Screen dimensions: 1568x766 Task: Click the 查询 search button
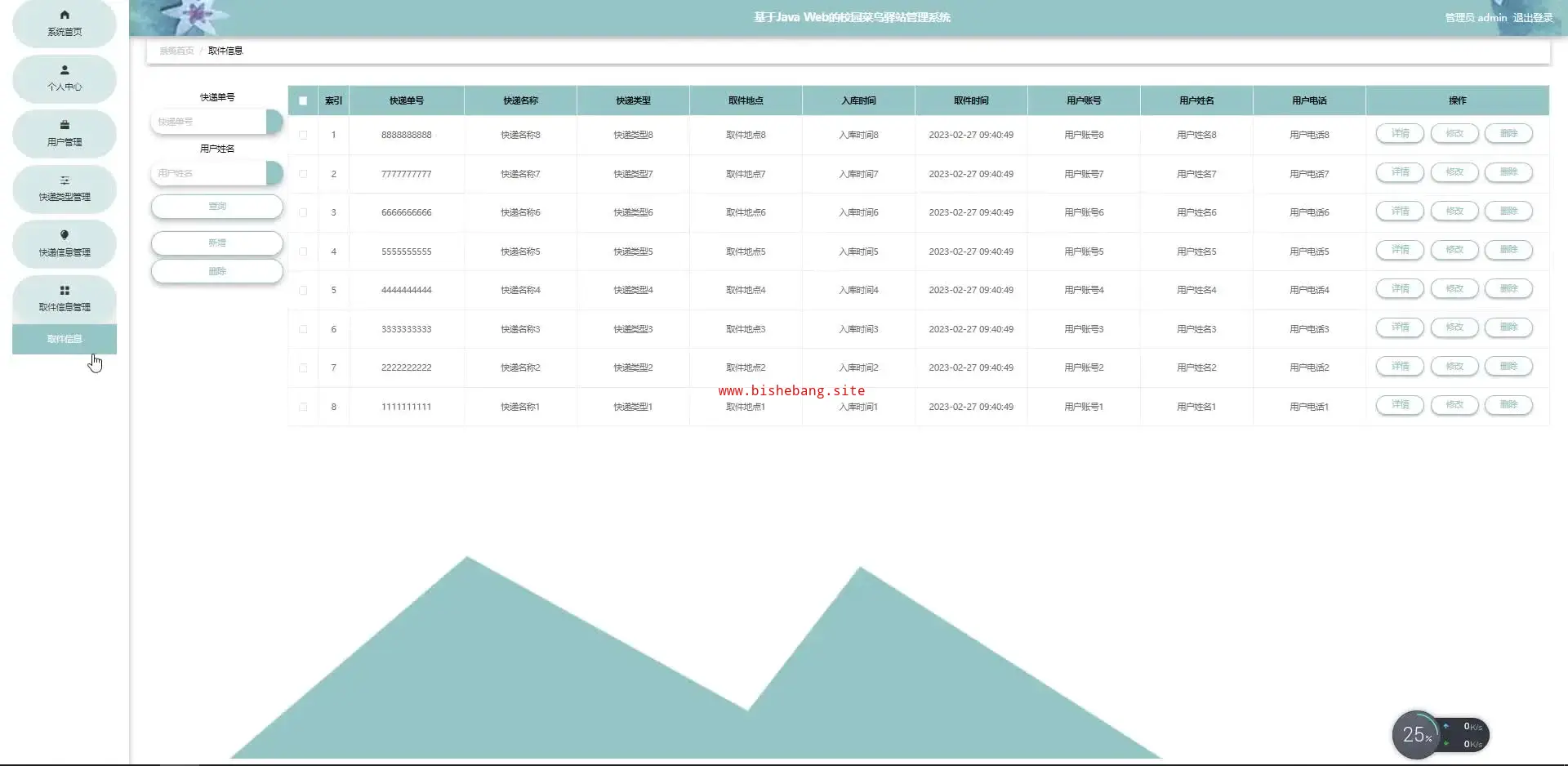click(x=217, y=207)
